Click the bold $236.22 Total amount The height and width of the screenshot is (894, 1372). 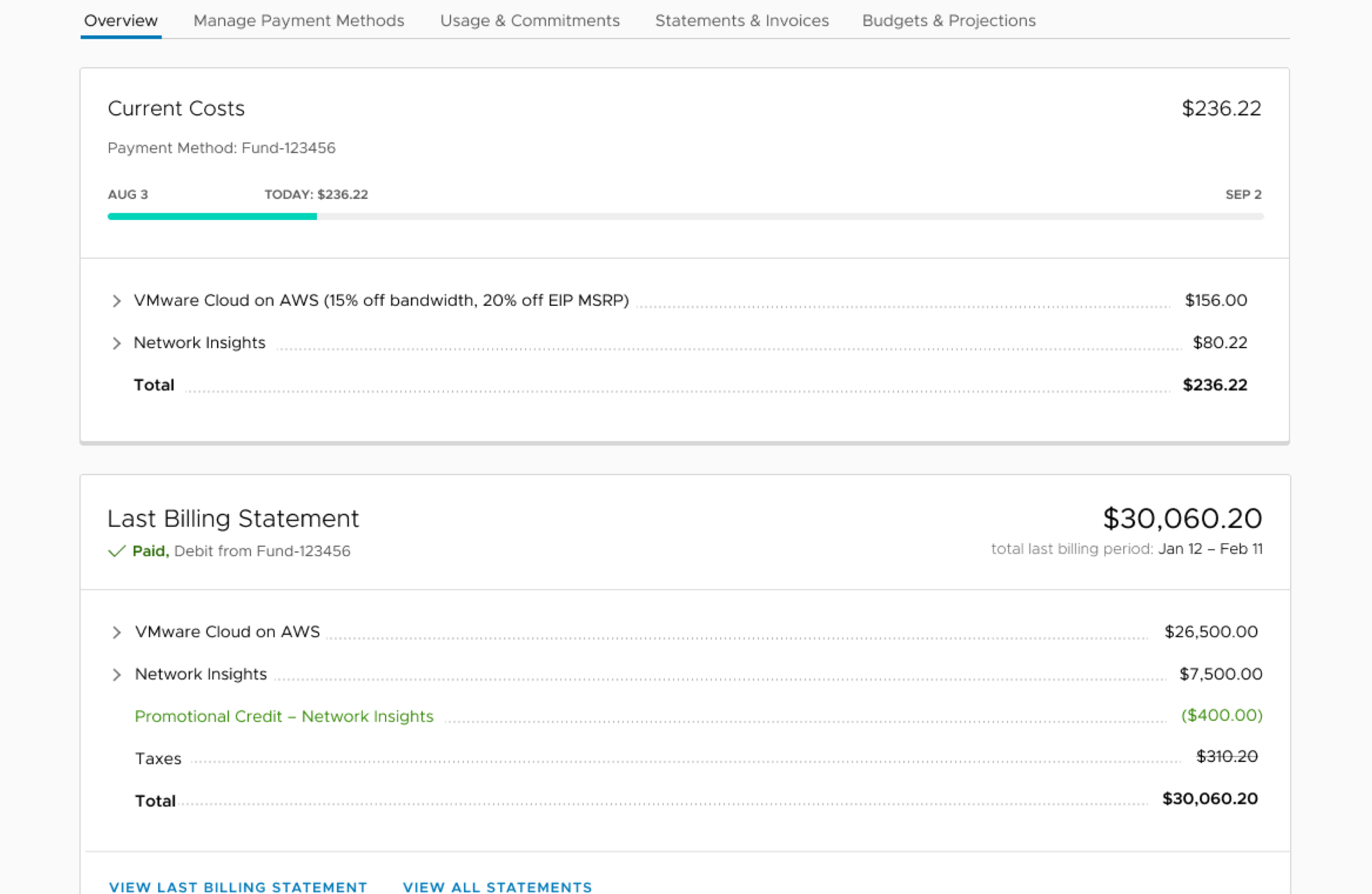click(x=1214, y=385)
